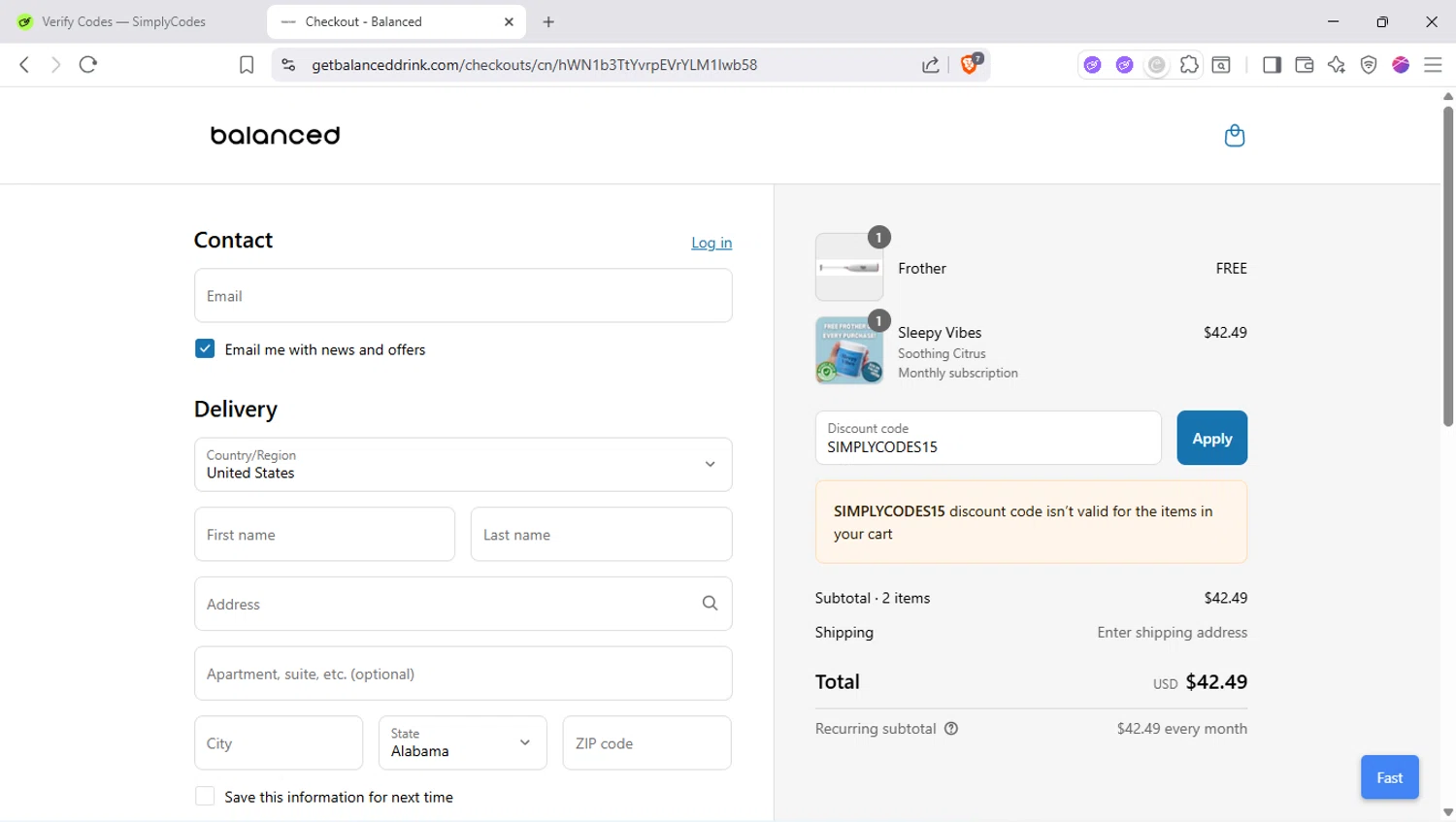Click the Frother product thumbnail
Screen dimensions: 1456x822
849,267
